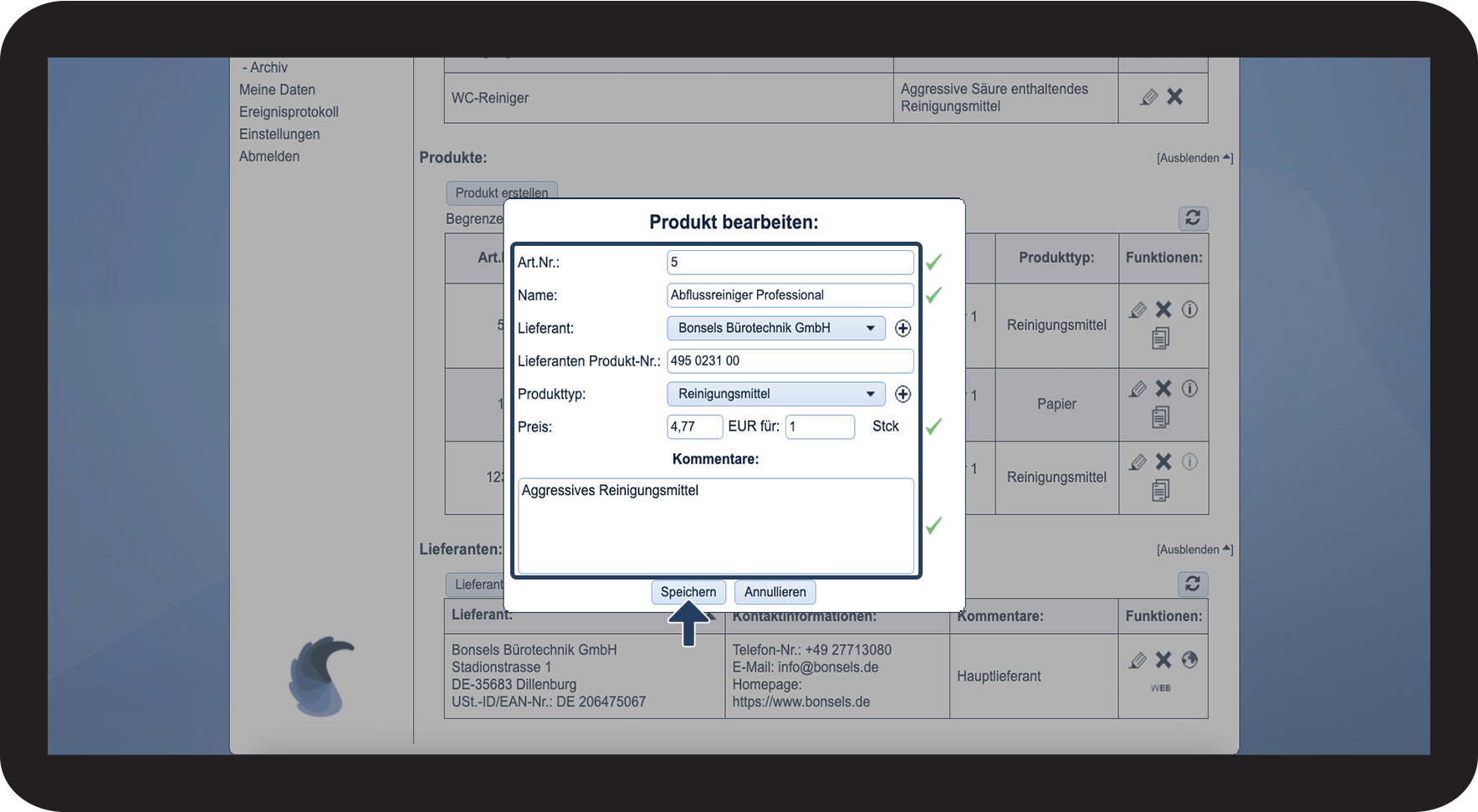The image size is (1478, 812).
Task: Show info for the Papier product
Action: point(1189,388)
